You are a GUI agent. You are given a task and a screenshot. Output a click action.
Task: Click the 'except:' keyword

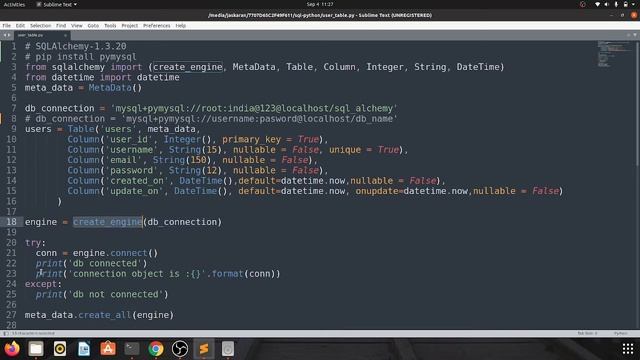pyautogui.click(x=43, y=284)
